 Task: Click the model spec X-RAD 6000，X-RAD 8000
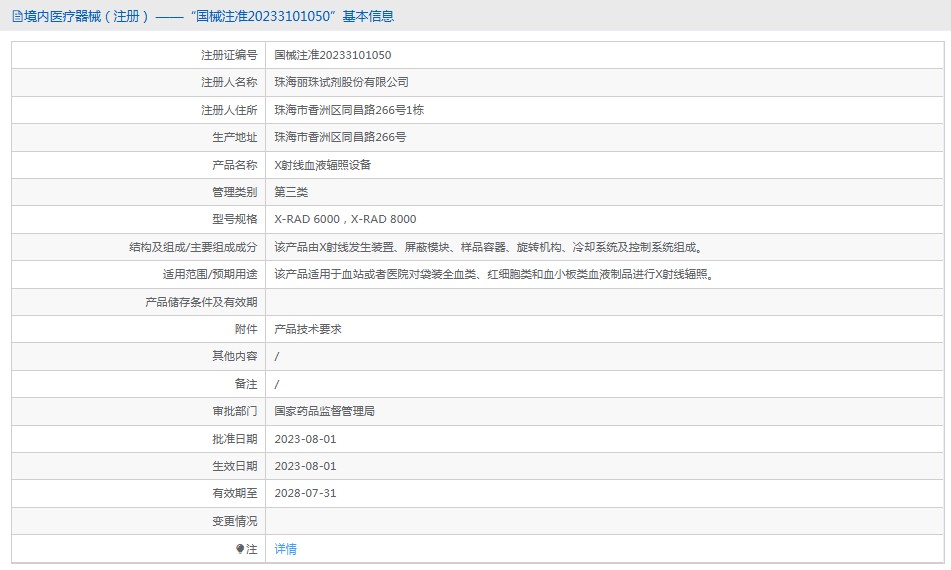345,219
